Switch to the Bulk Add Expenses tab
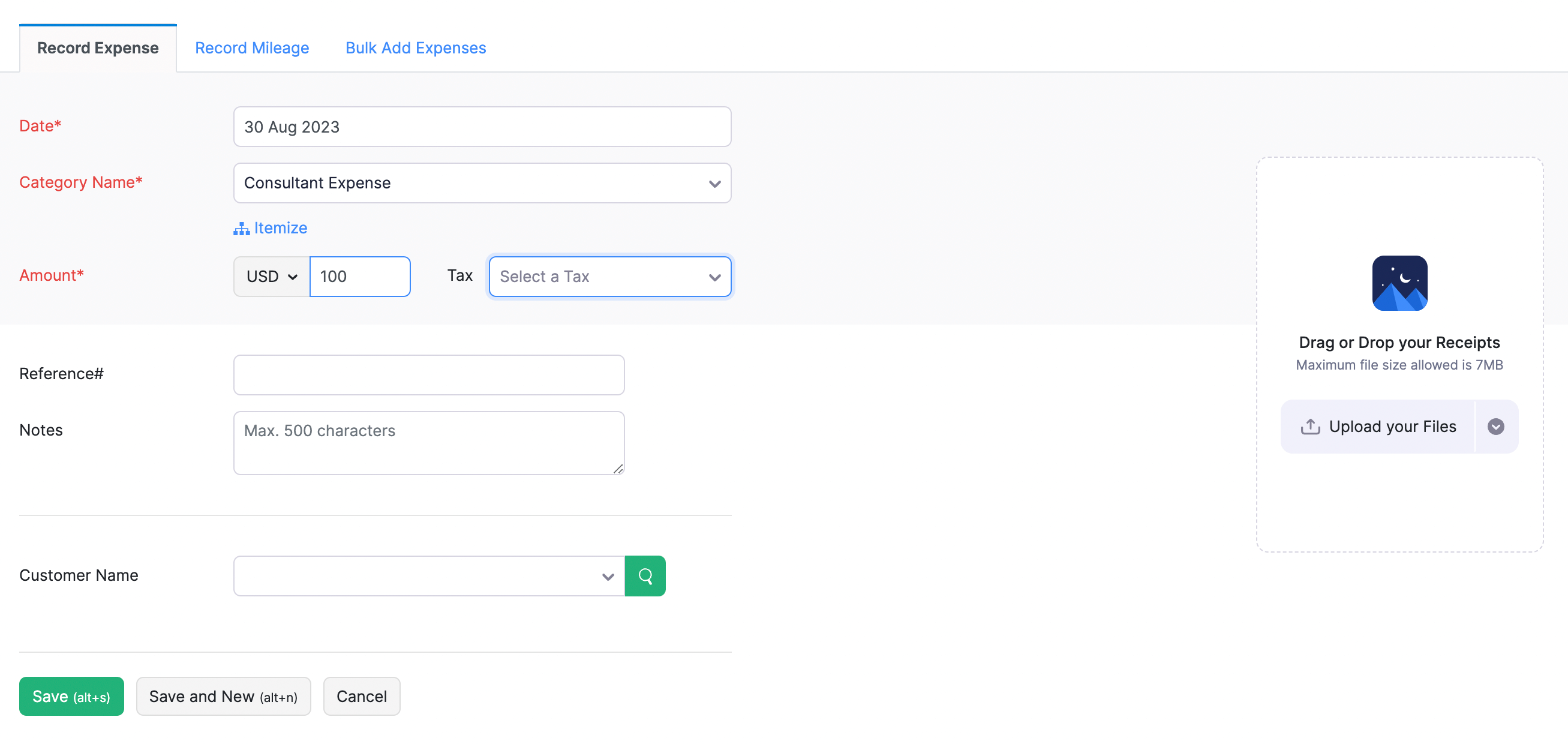1568x744 pixels. (415, 48)
